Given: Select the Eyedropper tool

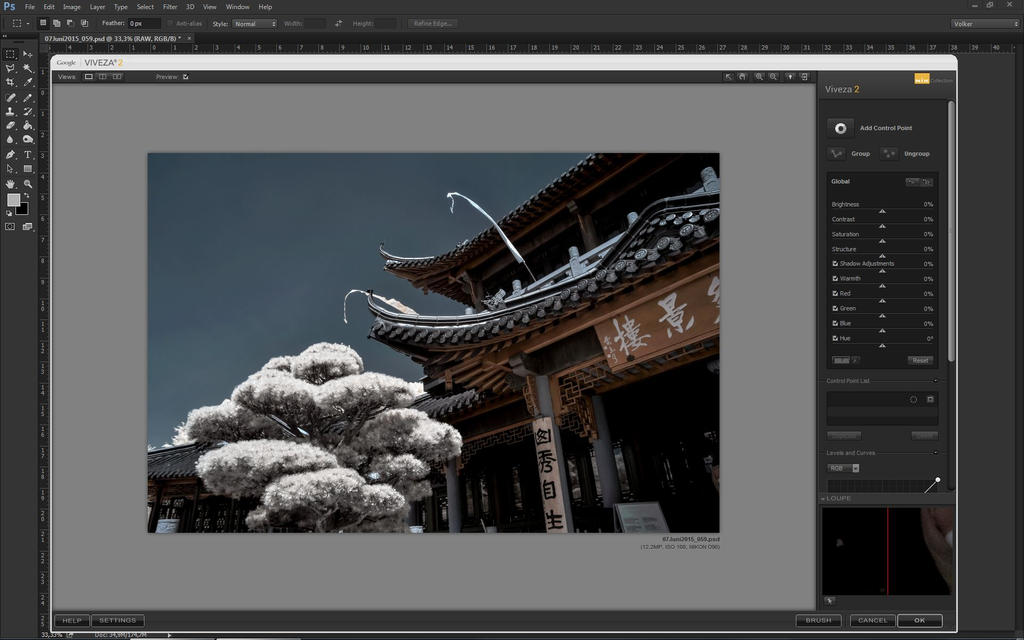Looking at the screenshot, I should [27, 83].
